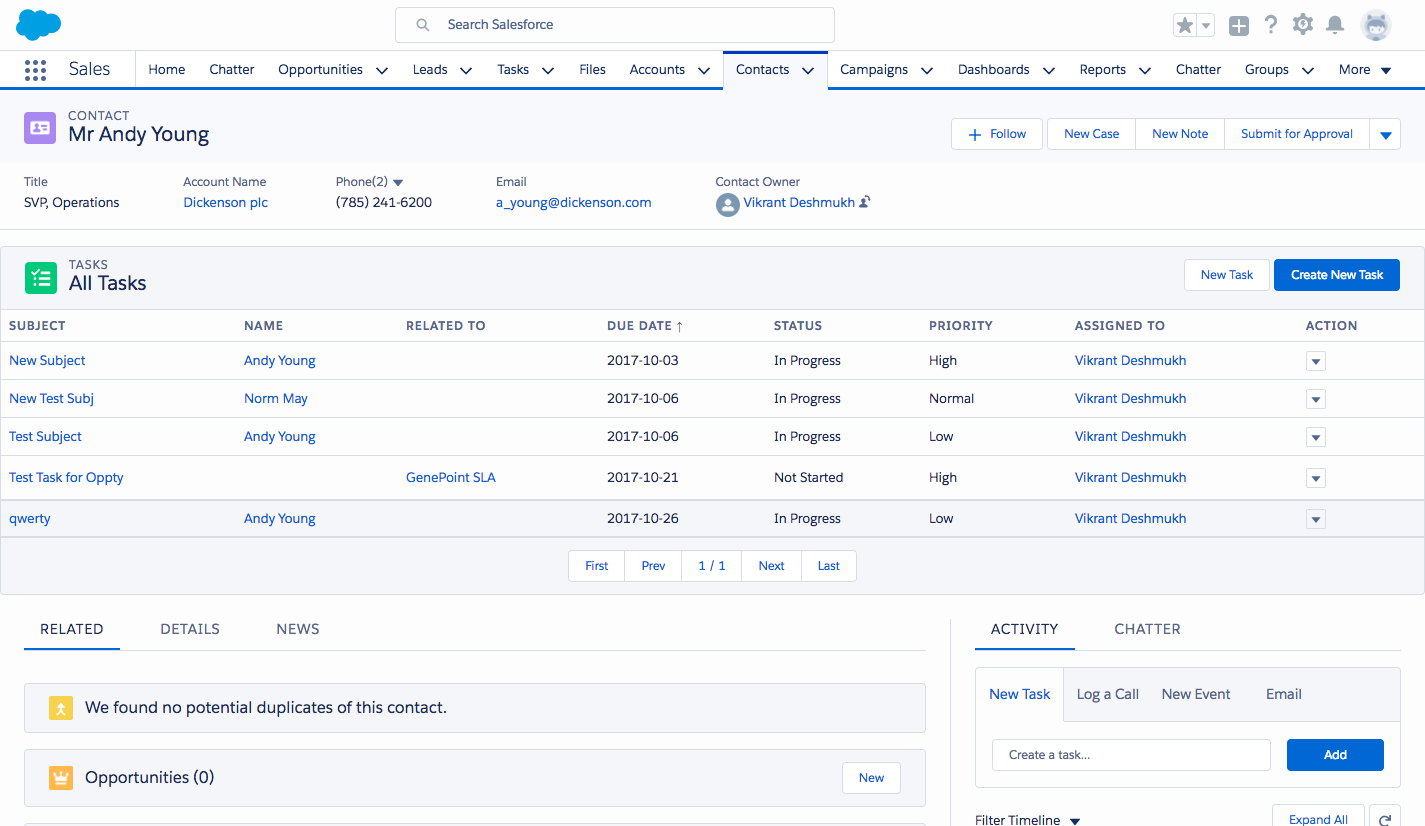This screenshot has width=1425, height=826.
Task: Select the New Event tab
Action: [x=1196, y=694]
